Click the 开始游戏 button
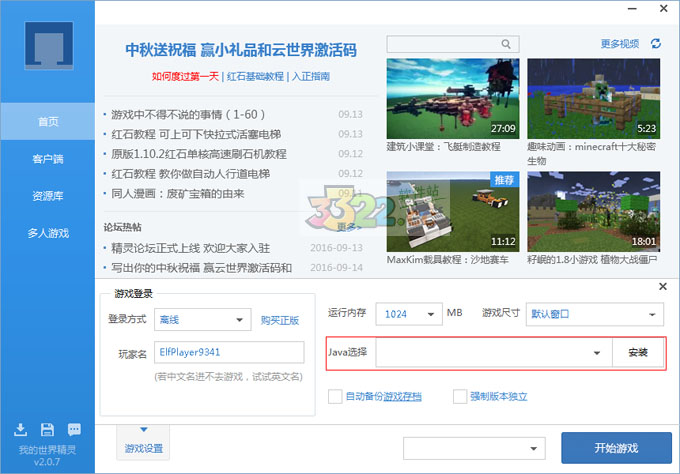This screenshot has width=680, height=474. pyautogui.click(x=616, y=448)
